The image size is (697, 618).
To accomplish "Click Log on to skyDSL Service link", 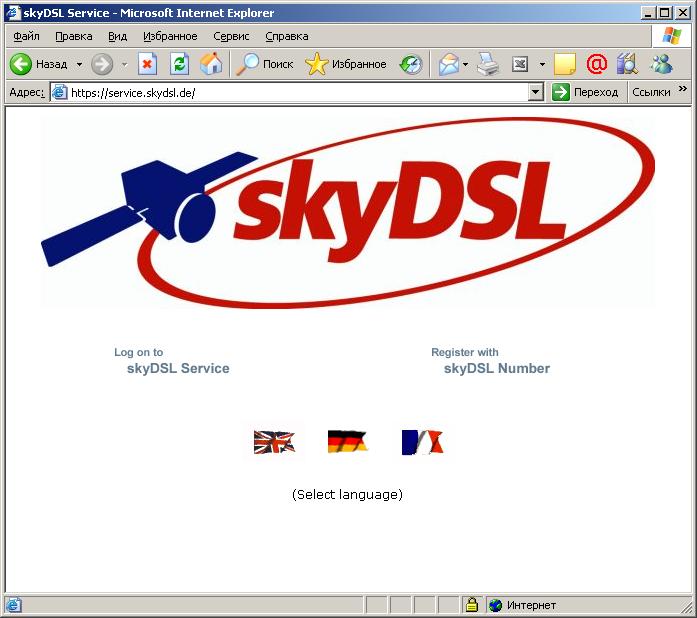I will point(172,361).
